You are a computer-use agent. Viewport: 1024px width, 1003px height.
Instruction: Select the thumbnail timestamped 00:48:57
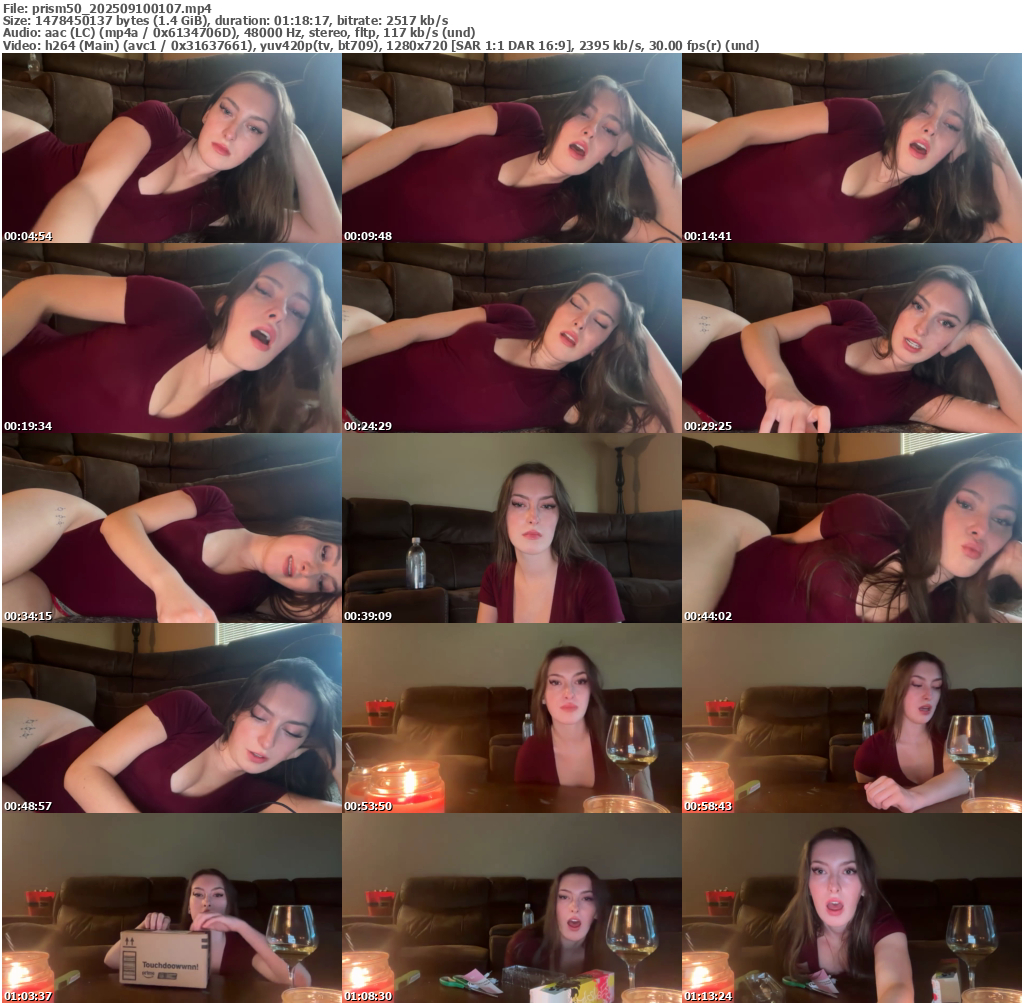click(172, 718)
